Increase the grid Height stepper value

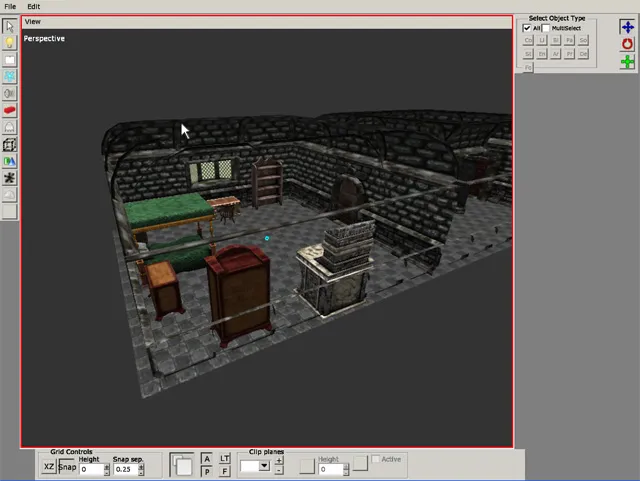(106, 465)
